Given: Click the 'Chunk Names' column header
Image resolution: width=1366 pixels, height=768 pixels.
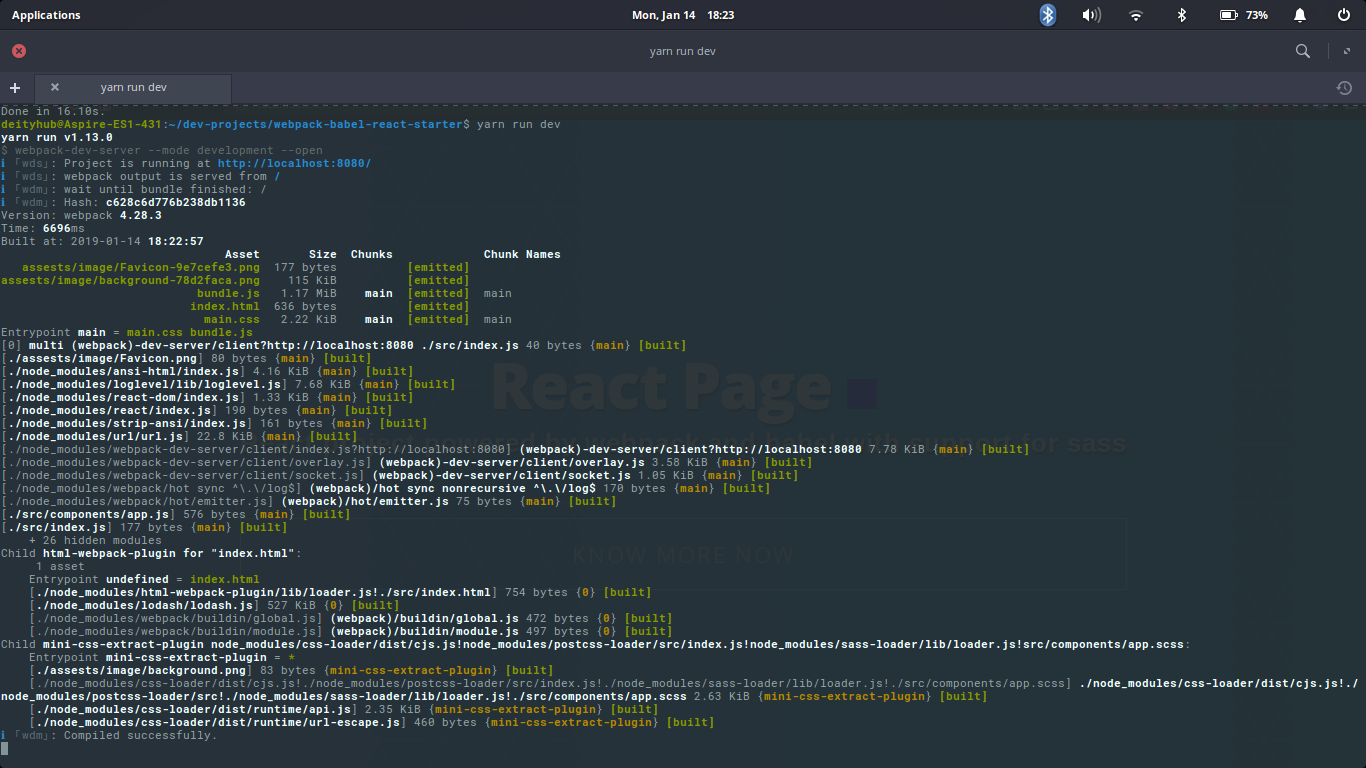Looking at the screenshot, I should pos(522,254).
